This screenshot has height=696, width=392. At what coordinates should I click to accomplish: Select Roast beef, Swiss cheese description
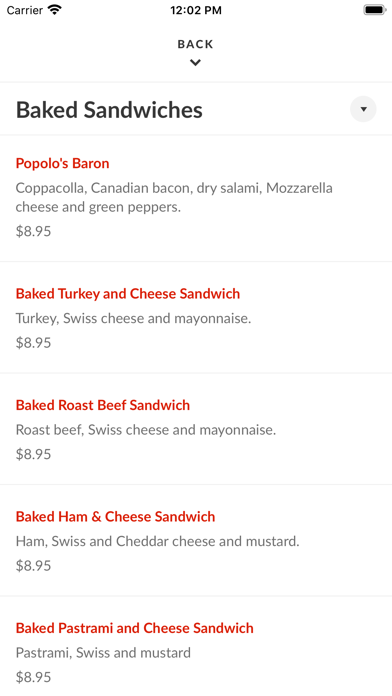click(x=146, y=430)
